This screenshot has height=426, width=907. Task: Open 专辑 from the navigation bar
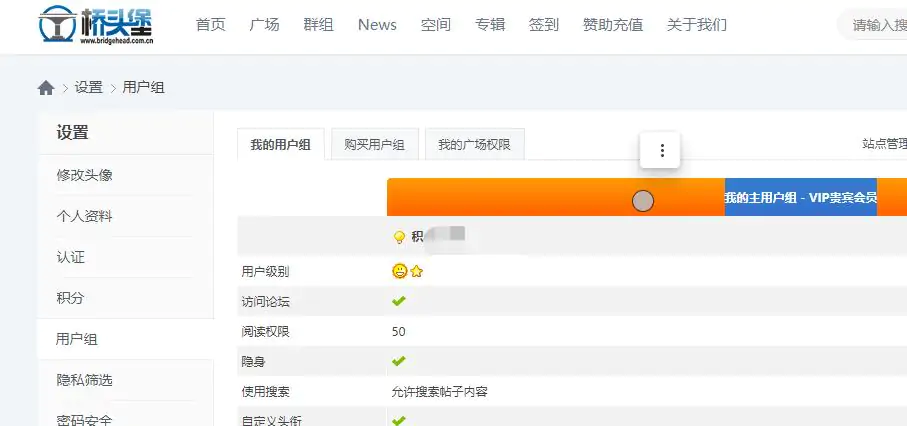click(x=490, y=25)
